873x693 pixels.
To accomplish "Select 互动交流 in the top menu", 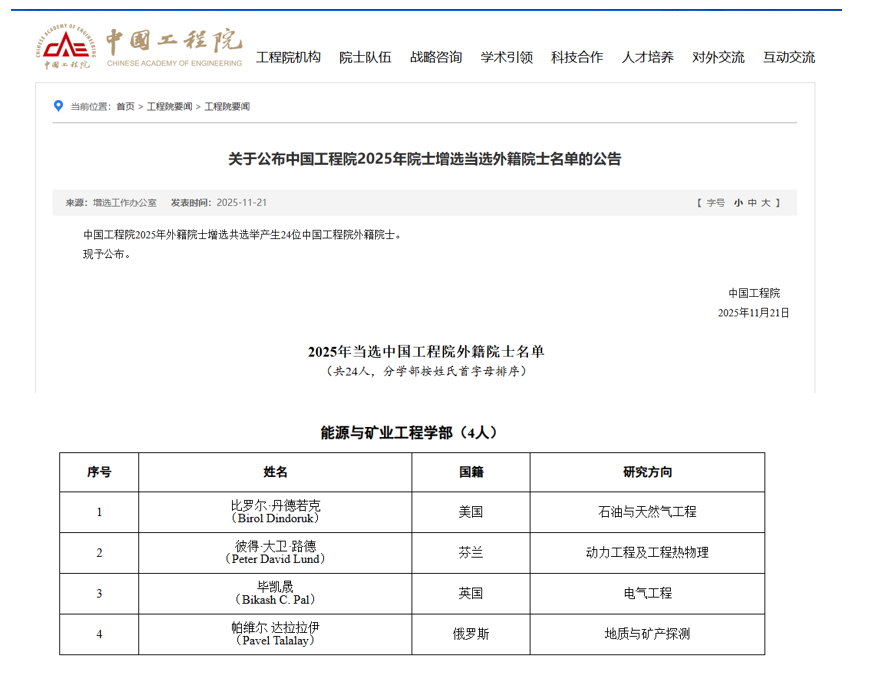I will point(789,57).
